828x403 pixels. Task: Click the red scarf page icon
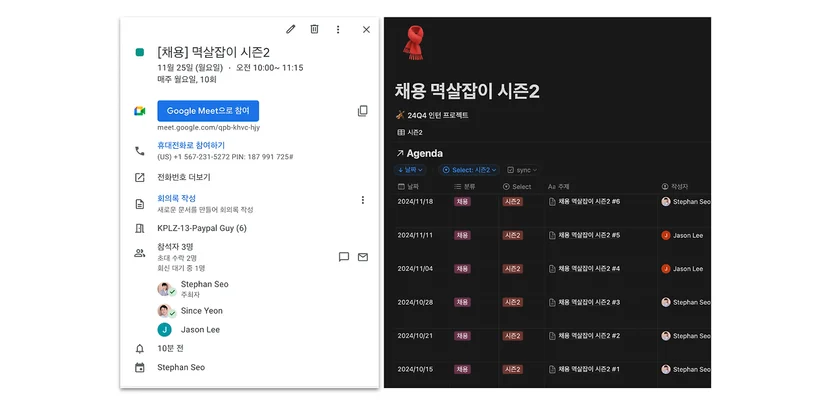413,42
